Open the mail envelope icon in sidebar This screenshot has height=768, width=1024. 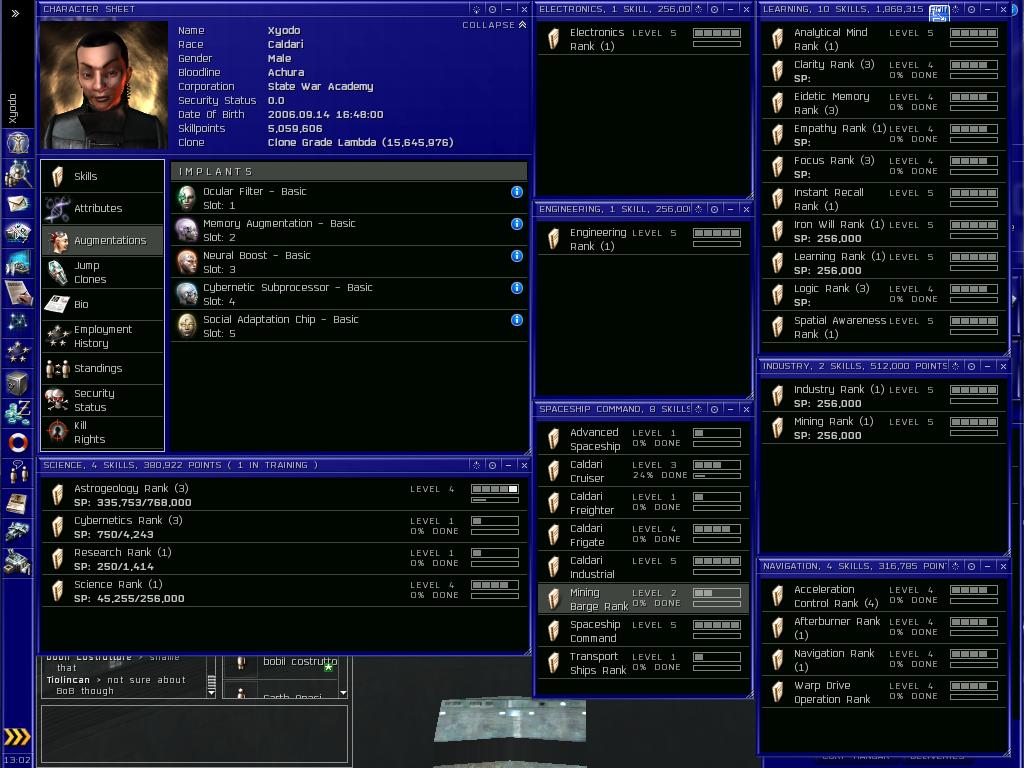(x=18, y=204)
